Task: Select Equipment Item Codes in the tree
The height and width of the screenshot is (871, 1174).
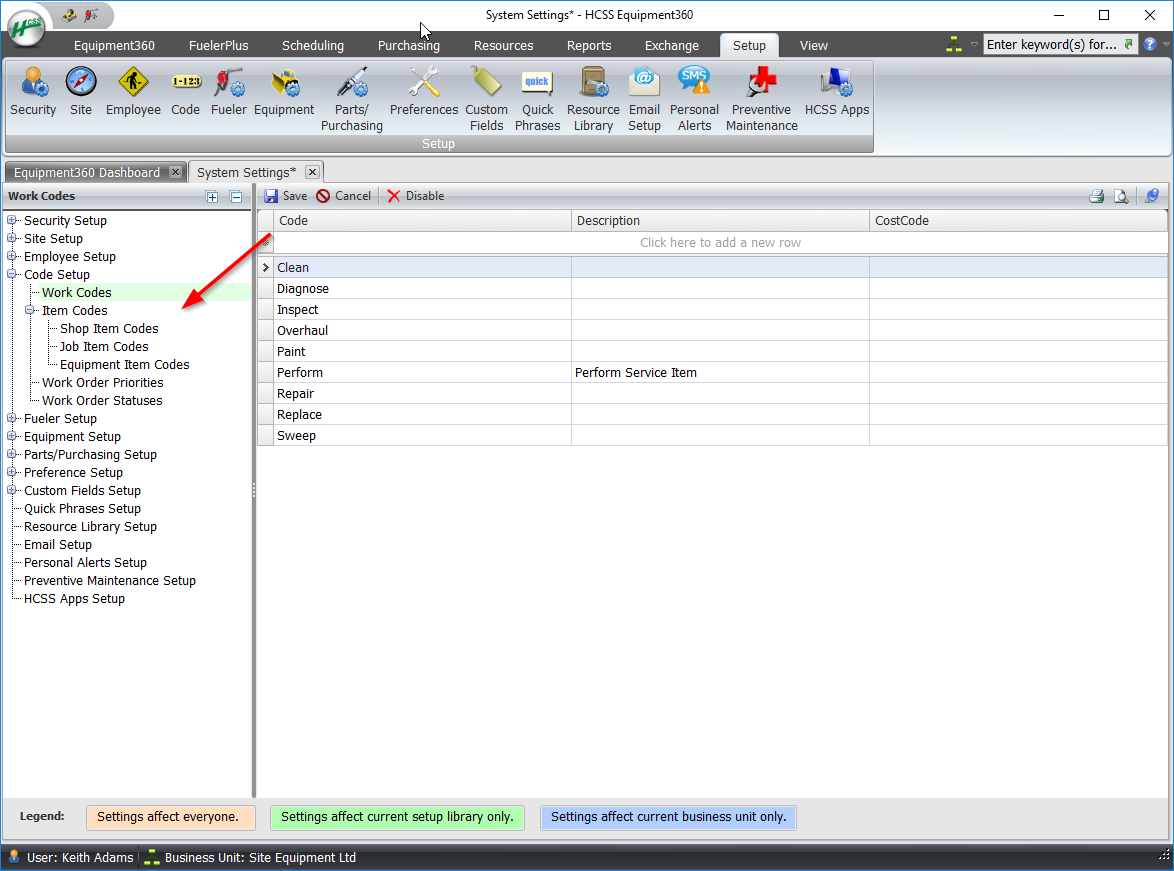Action: pyautogui.click(x=125, y=365)
